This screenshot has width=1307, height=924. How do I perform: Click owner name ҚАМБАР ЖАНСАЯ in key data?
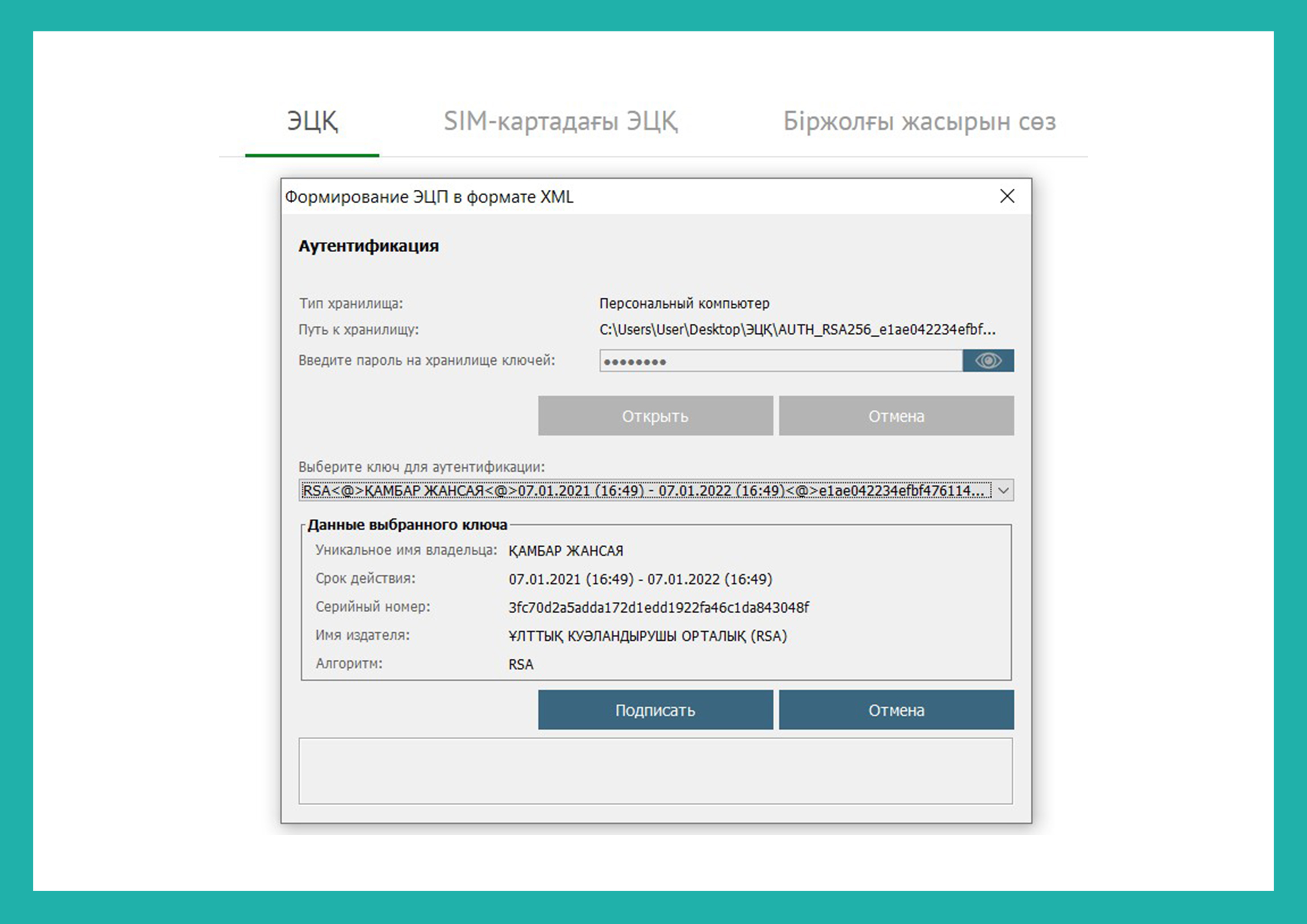click(x=566, y=551)
